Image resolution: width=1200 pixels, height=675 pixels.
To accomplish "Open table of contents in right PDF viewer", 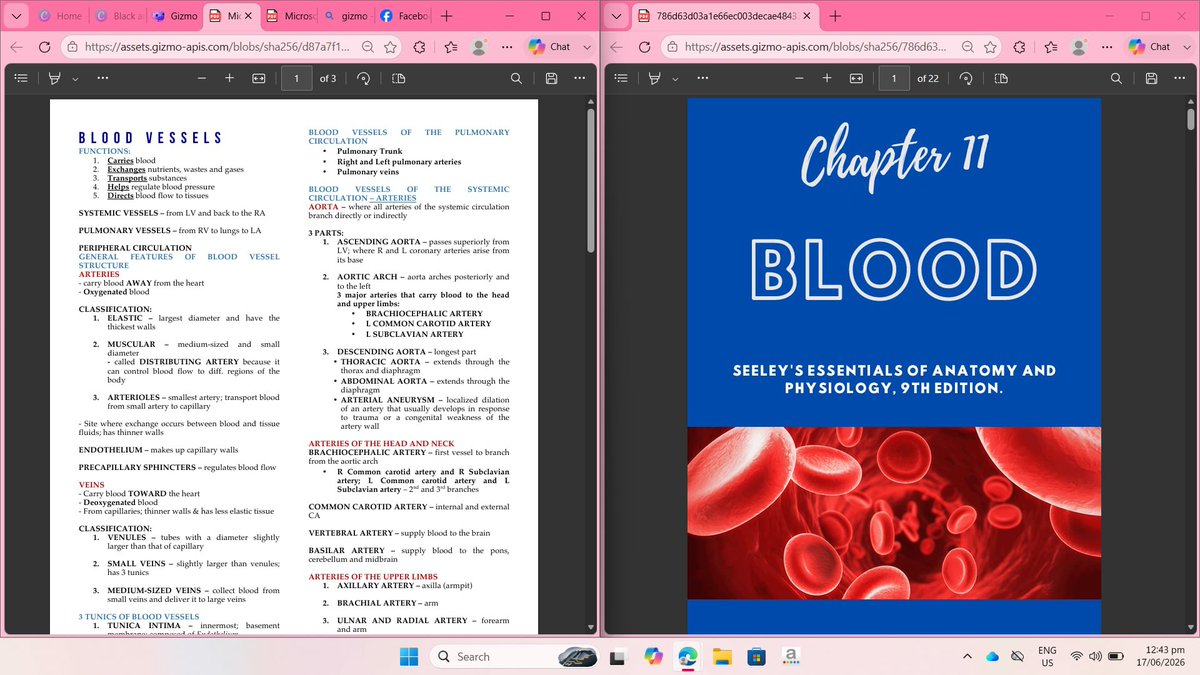I will tap(620, 78).
